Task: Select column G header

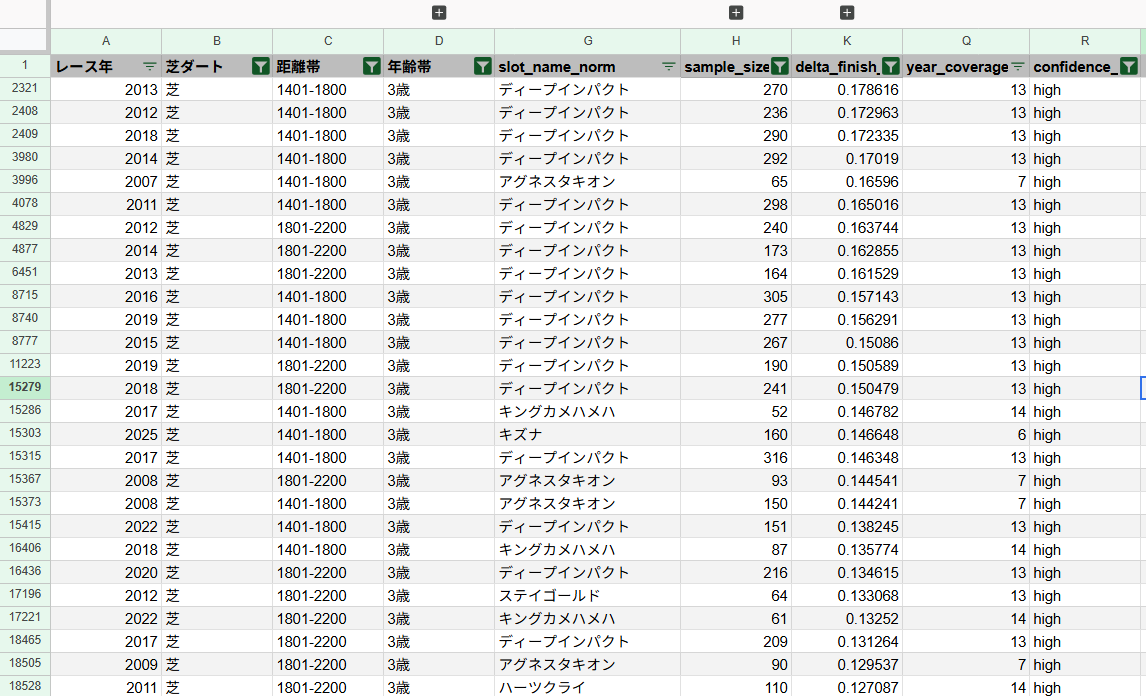Action: (x=588, y=41)
